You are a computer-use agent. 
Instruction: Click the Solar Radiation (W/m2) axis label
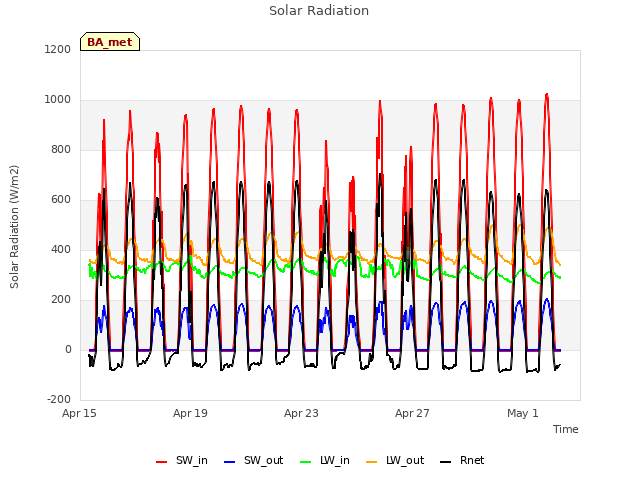[x=14, y=227]
